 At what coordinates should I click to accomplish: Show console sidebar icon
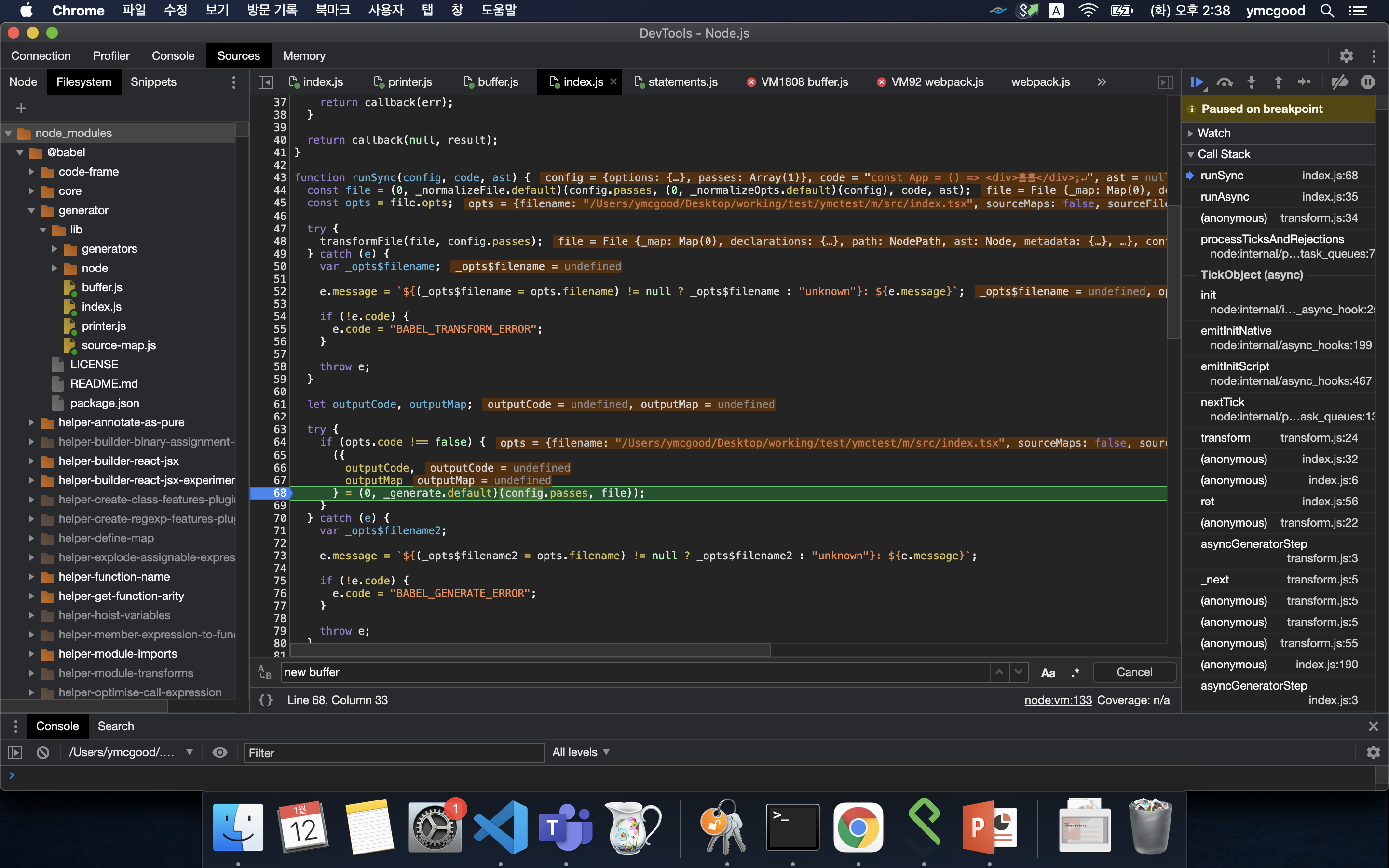pos(15,753)
